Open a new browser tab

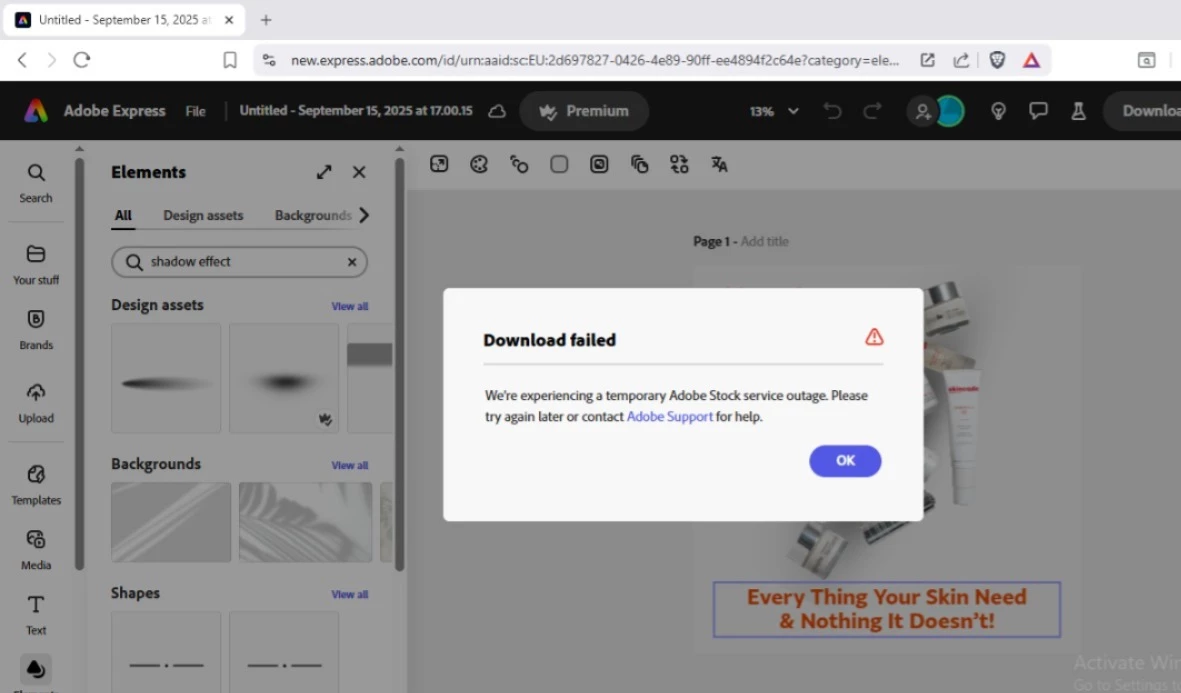pos(266,20)
